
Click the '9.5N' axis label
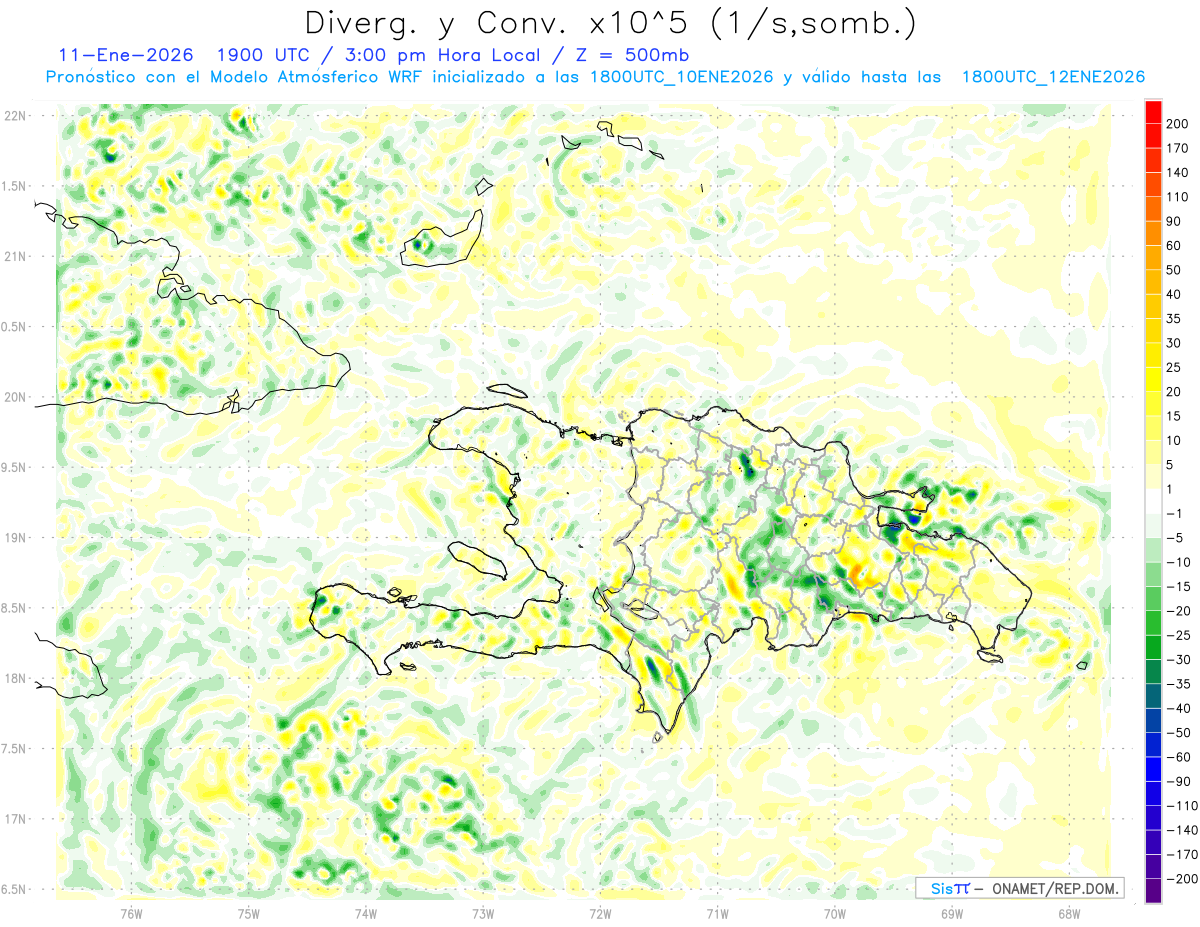coord(15,467)
